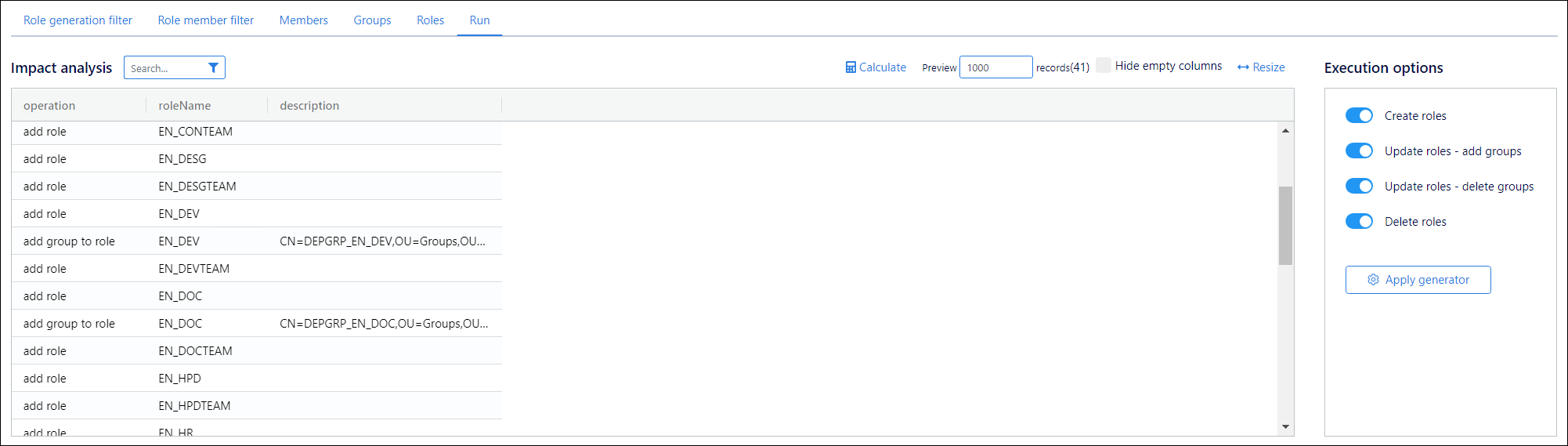Click the gear icon on Apply generator

click(1373, 280)
